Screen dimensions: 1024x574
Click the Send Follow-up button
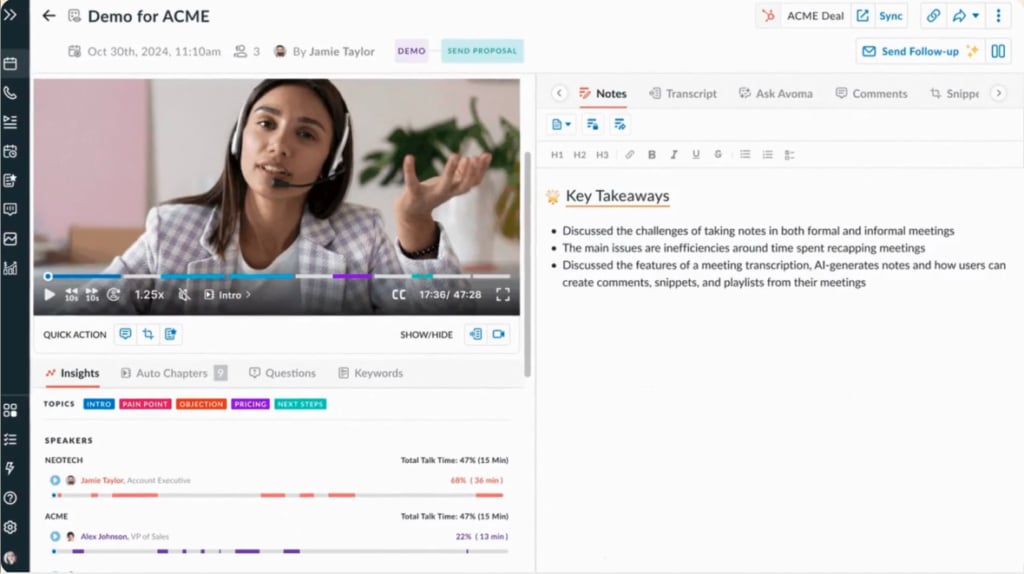[x=920, y=51]
